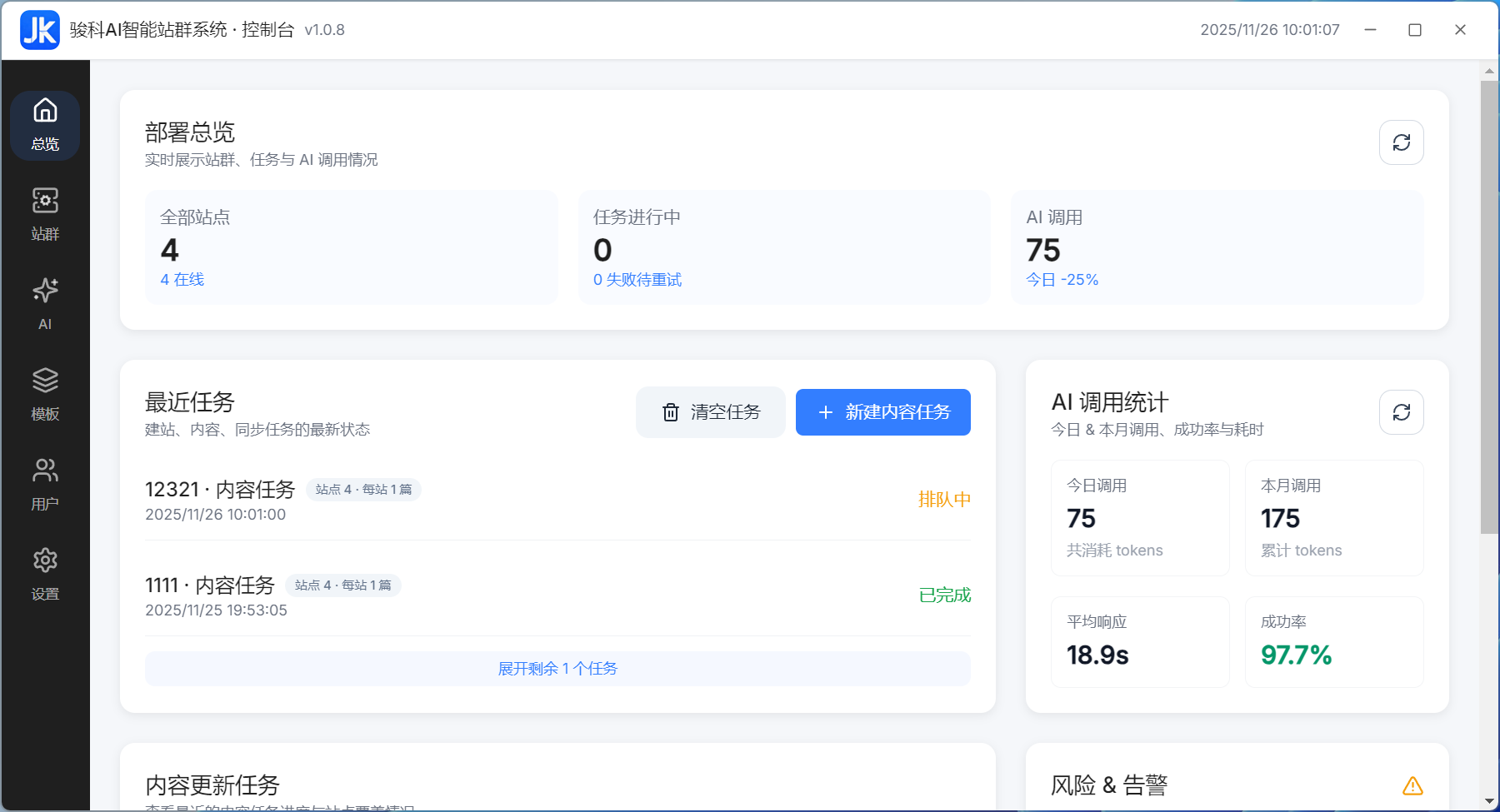Click the warning icon in 风险 & 告警
This screenshot has width=1500, height=812.
point(1411,784)
